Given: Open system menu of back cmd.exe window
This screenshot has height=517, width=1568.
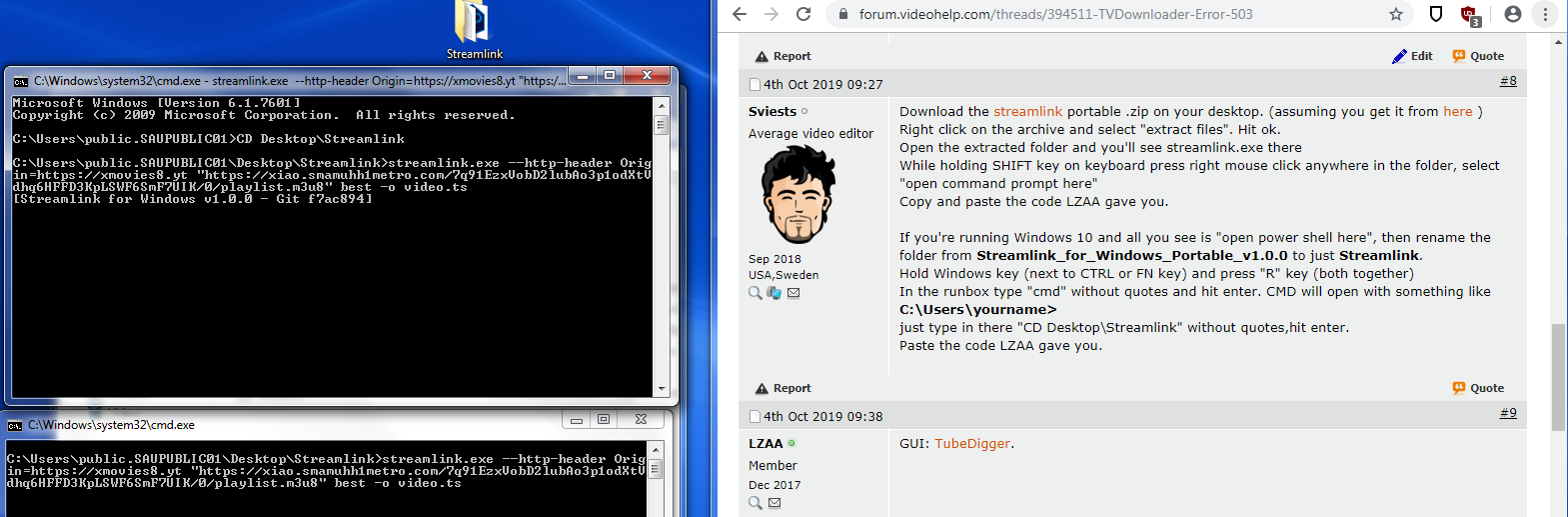Looking at the screenshot, I should click(x=15, y=425).
